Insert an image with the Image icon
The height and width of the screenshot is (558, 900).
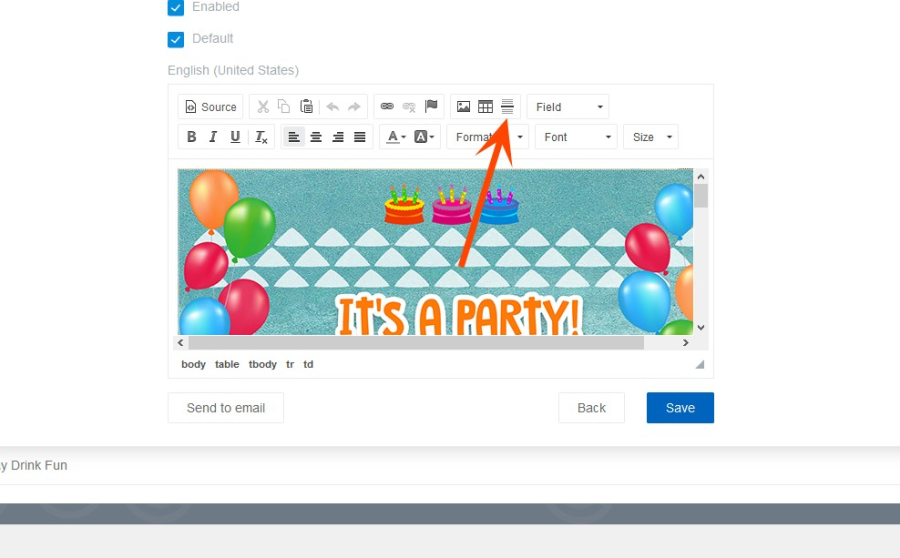coord(463,107)
